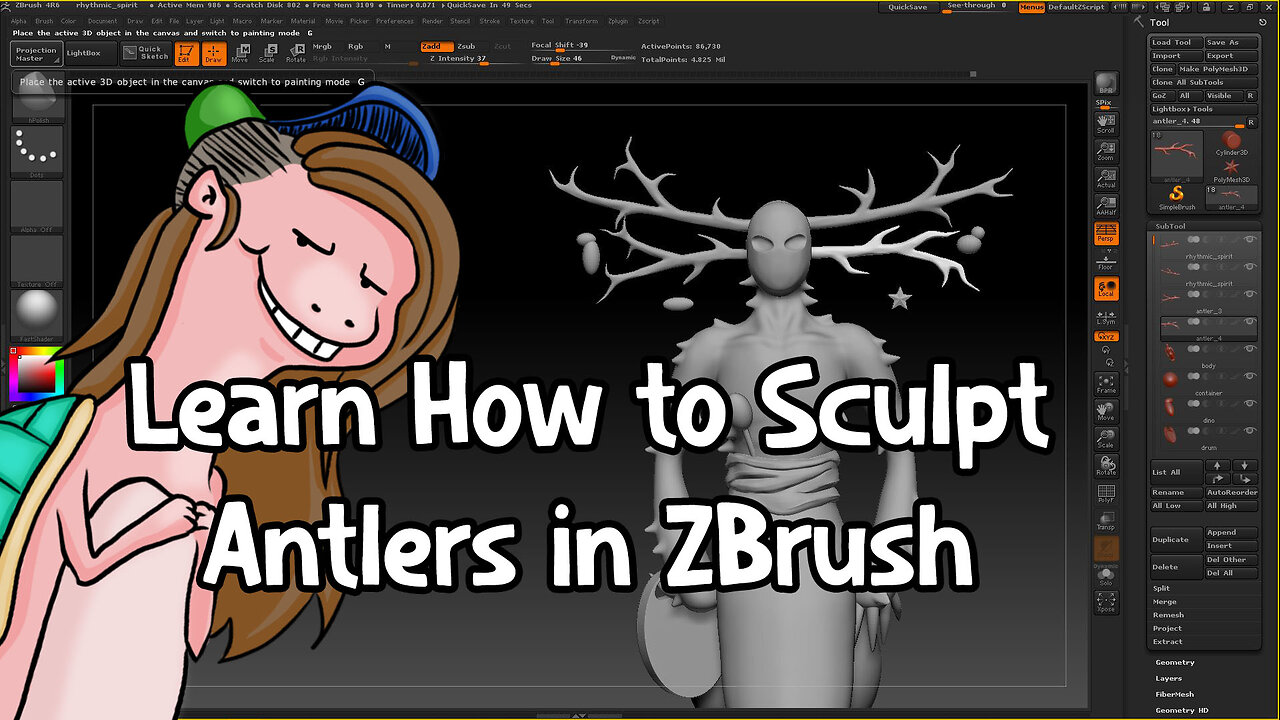1280x720 pixels.
Task: Expand the FiberMesh section
Action: pyautogui.click(x=1174, y=694)
